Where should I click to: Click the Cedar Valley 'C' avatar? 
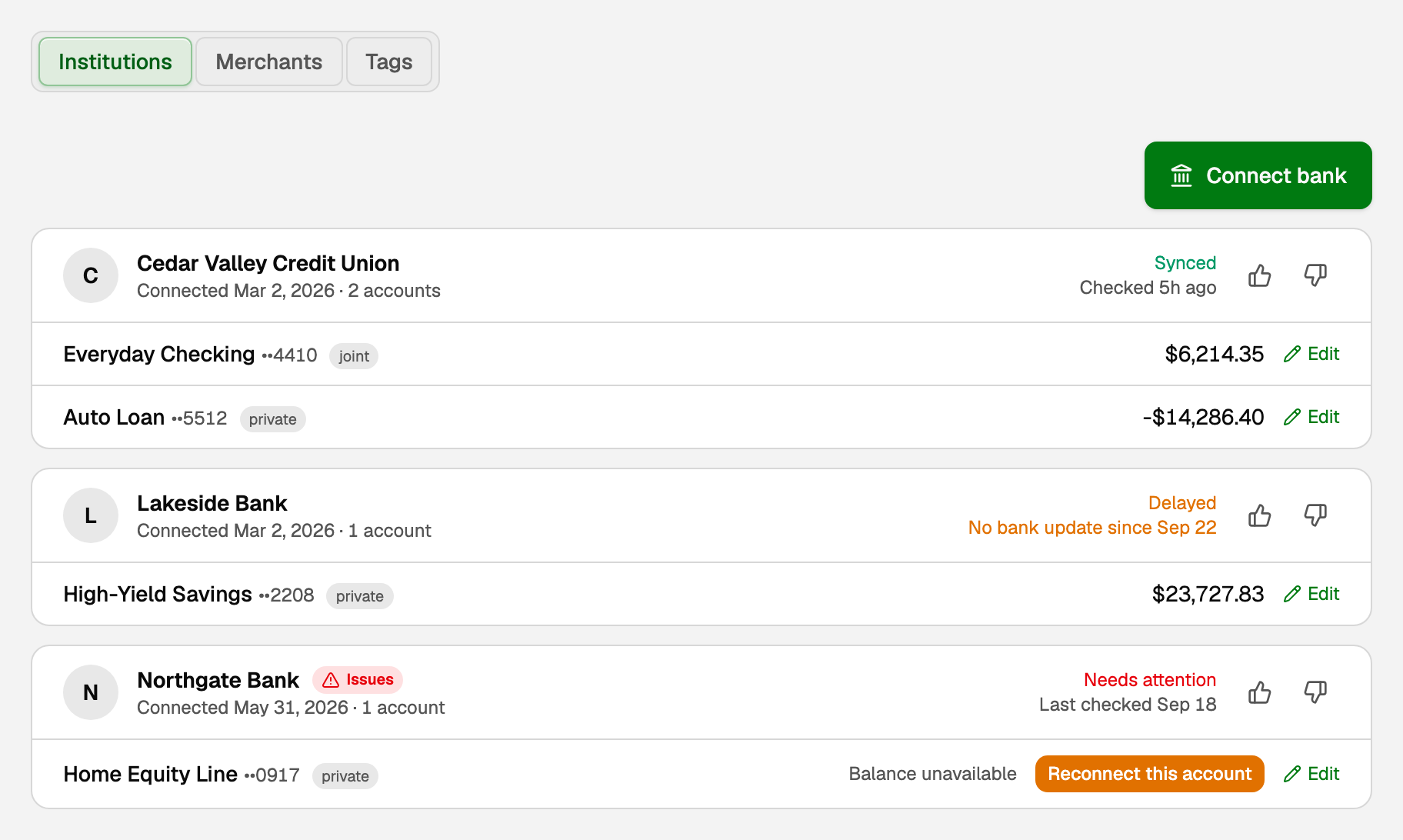pos(91,275)
